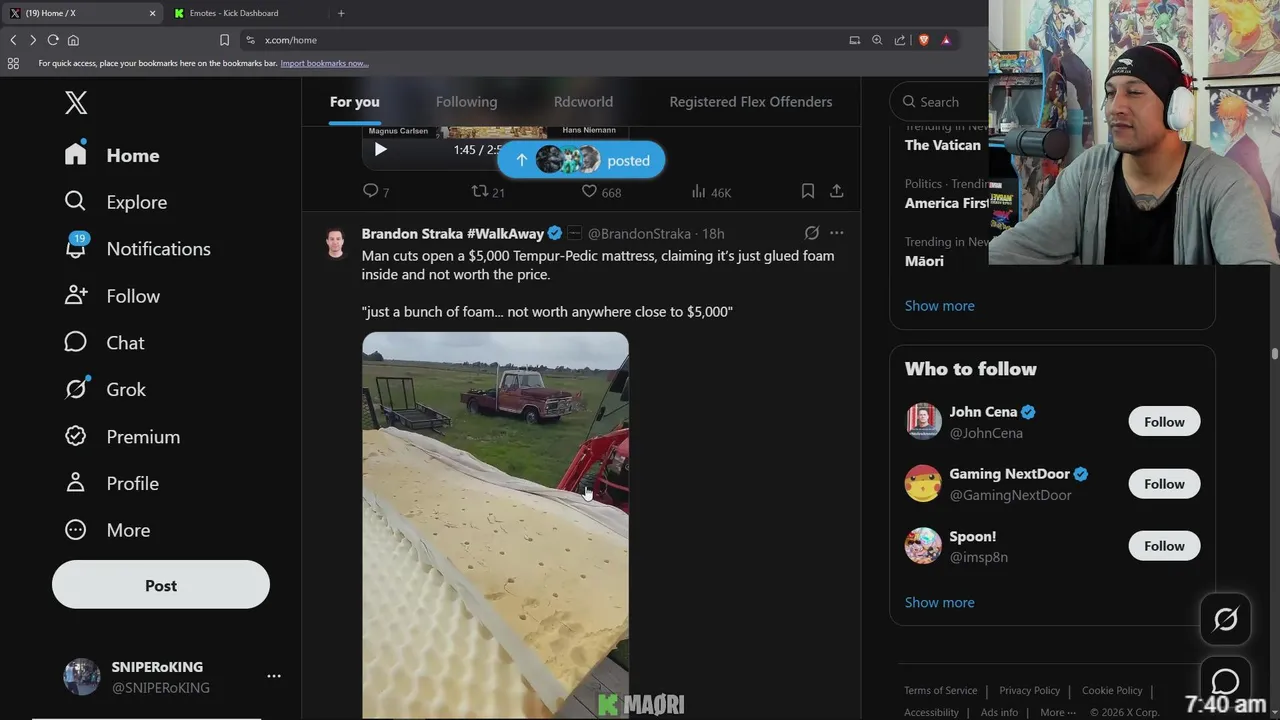1280x720 pixels.
Task: Switch to the For you tab
Action: click(355, 102)
